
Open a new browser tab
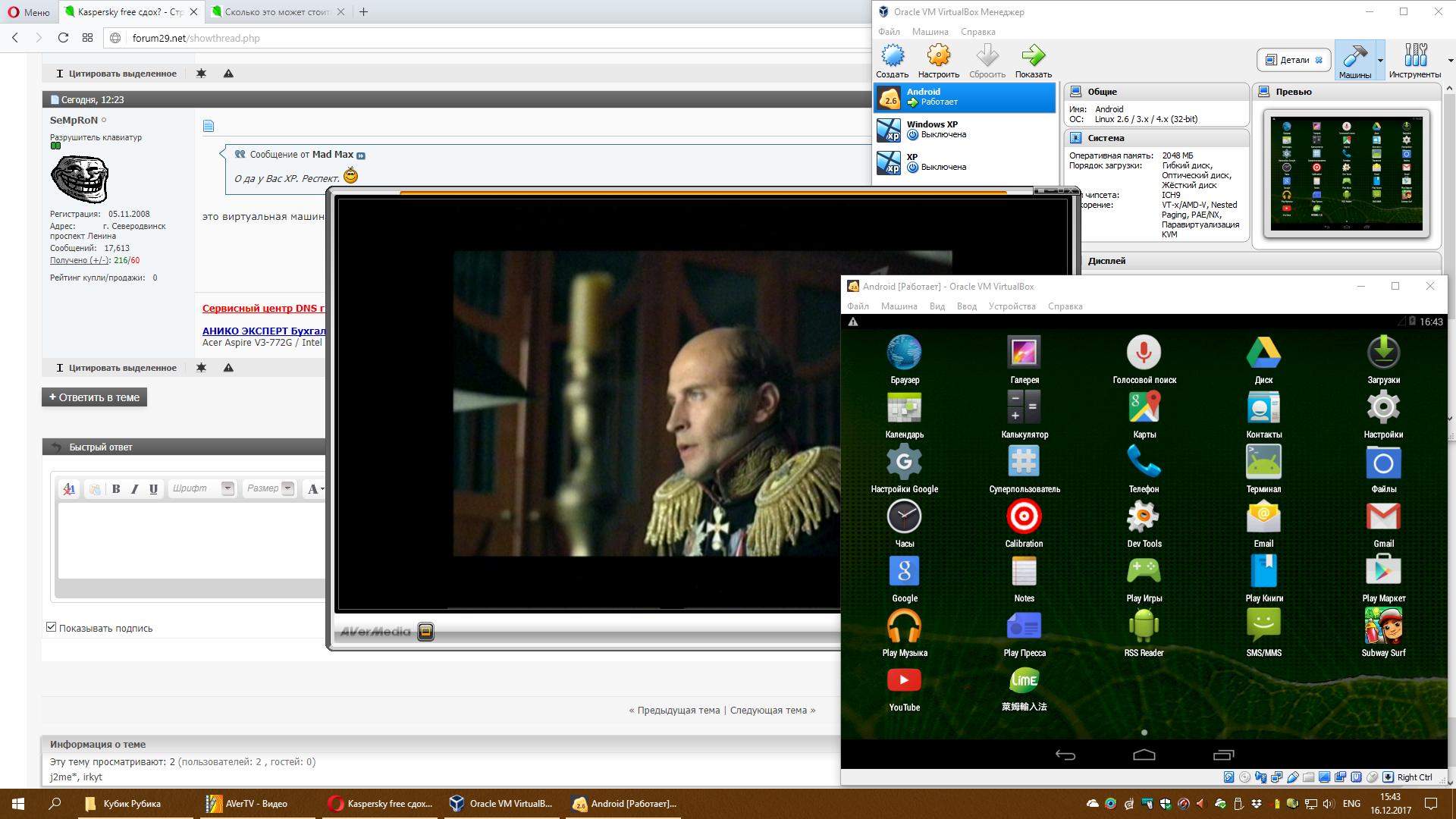click(363, 12)
